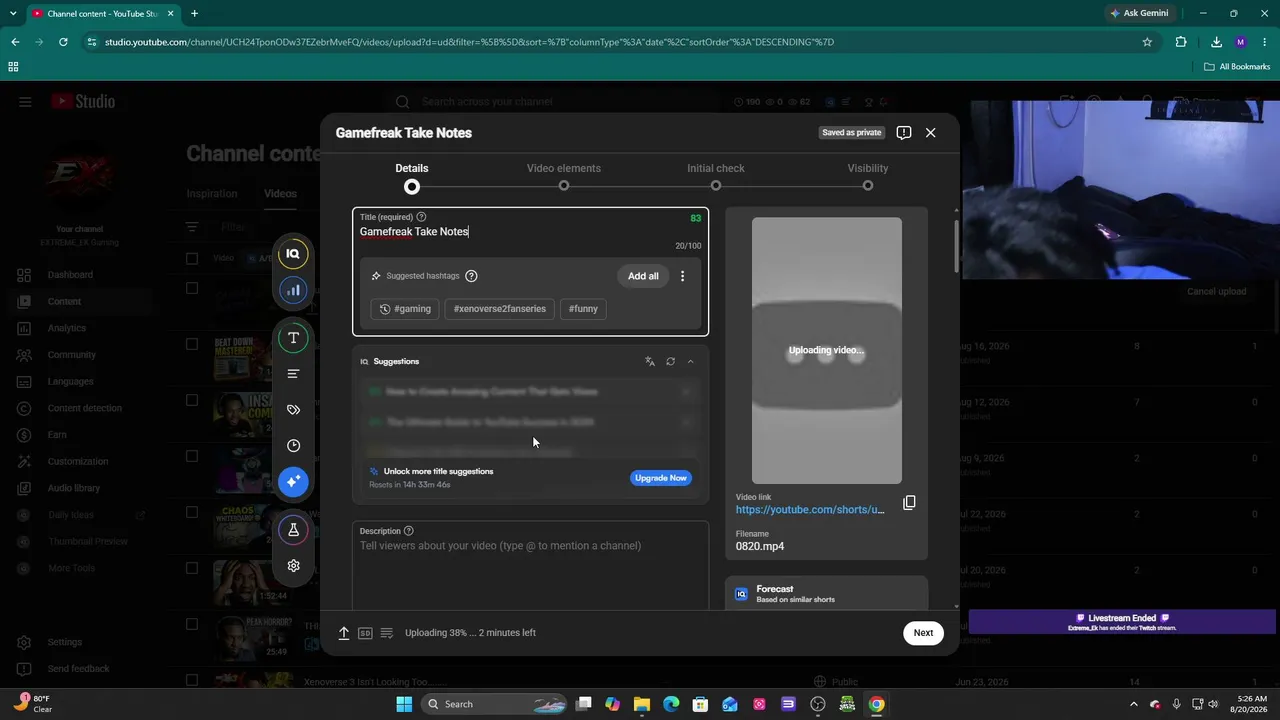Switch to the Inspiration tab behind dialog

coord(212,194)
